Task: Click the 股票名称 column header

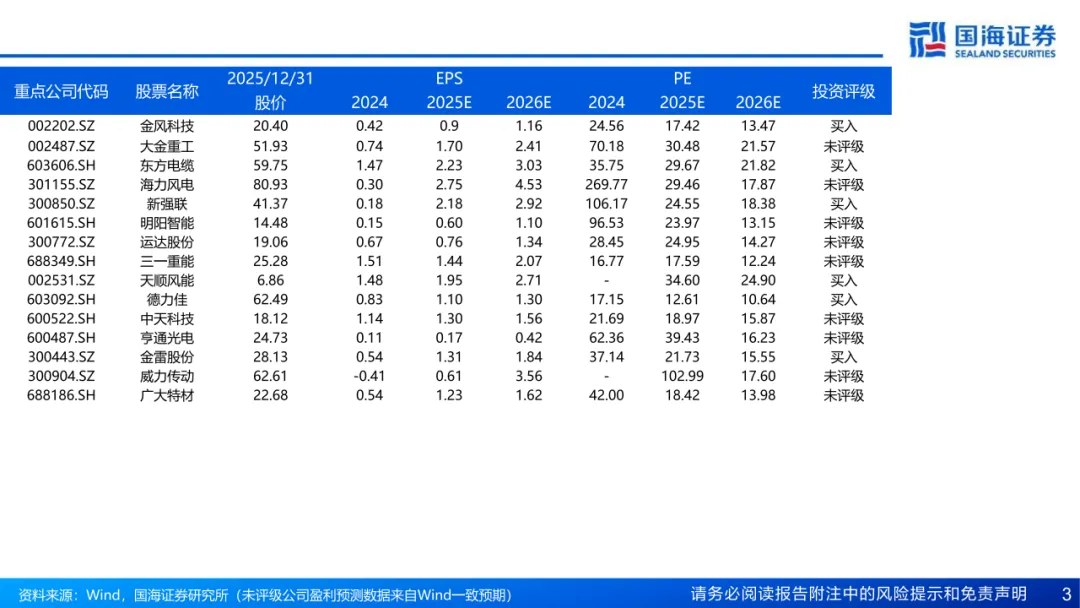Action: click(x=167, y=91)
